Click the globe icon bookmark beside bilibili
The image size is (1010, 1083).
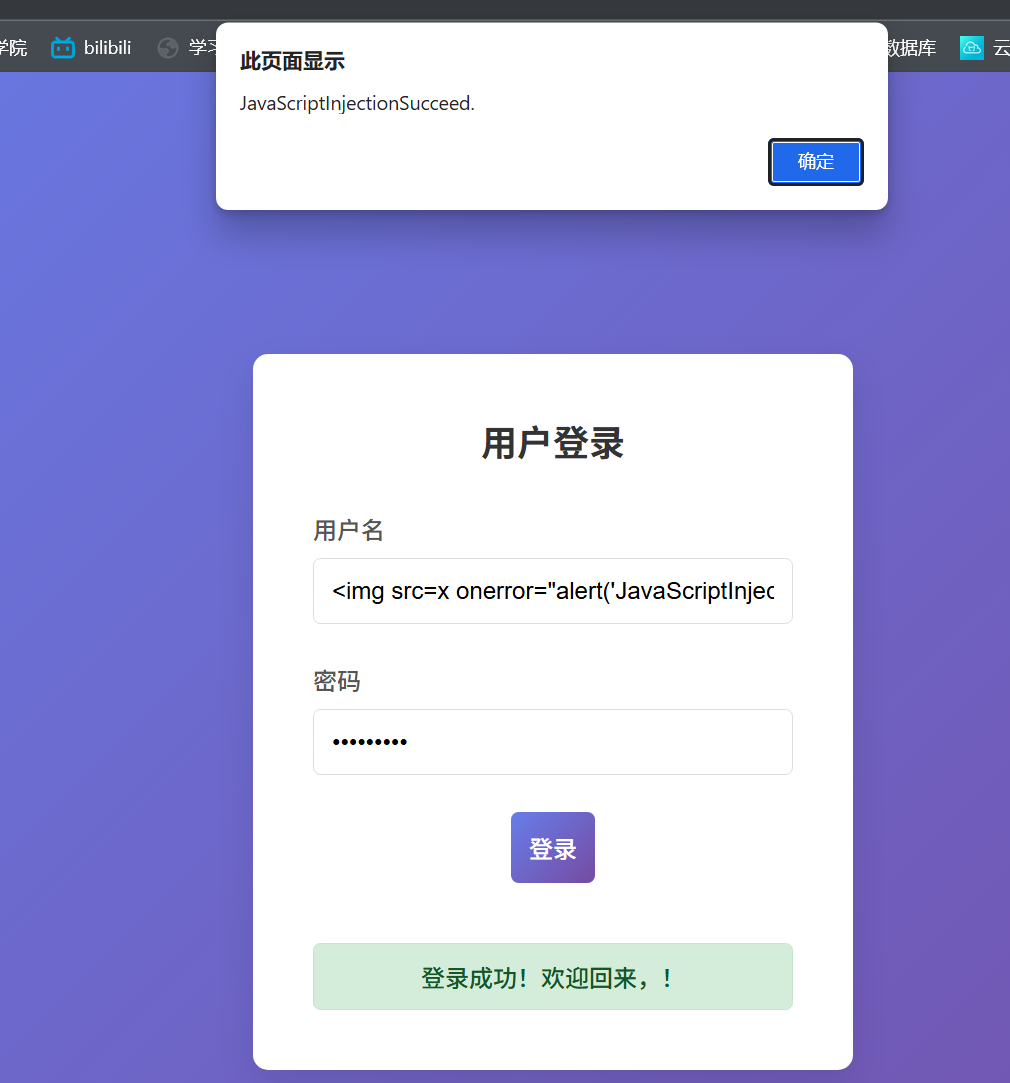coord(168,48)
